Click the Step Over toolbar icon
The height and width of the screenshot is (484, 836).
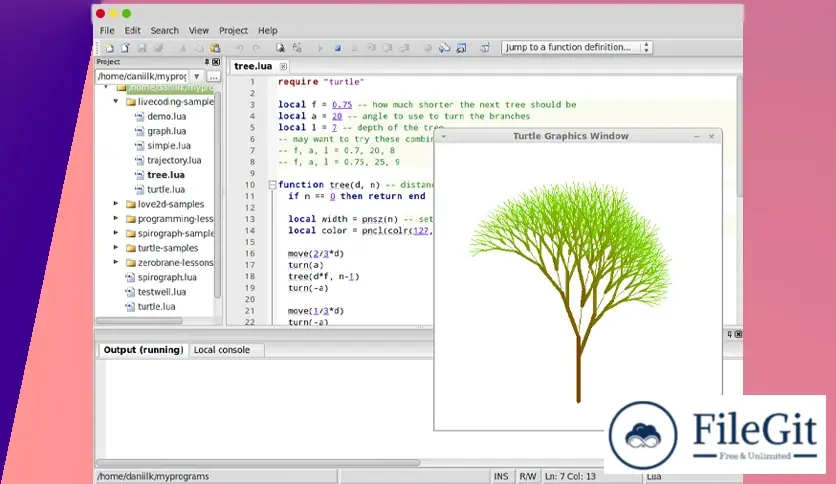tap(388, 48)
